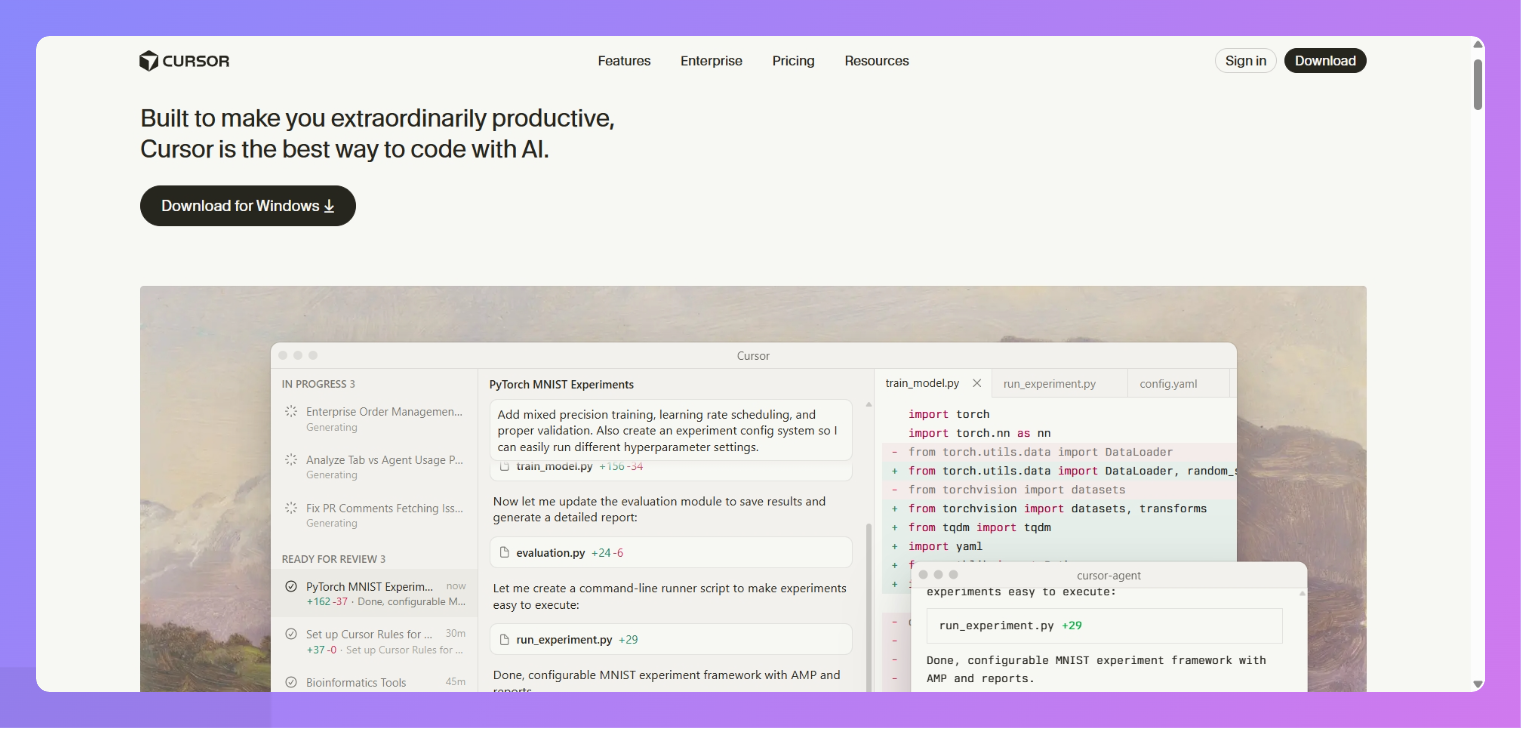Viewport: 1522px width, 729px height.
Task: Open the Resources menu
Action: point(877,61)
